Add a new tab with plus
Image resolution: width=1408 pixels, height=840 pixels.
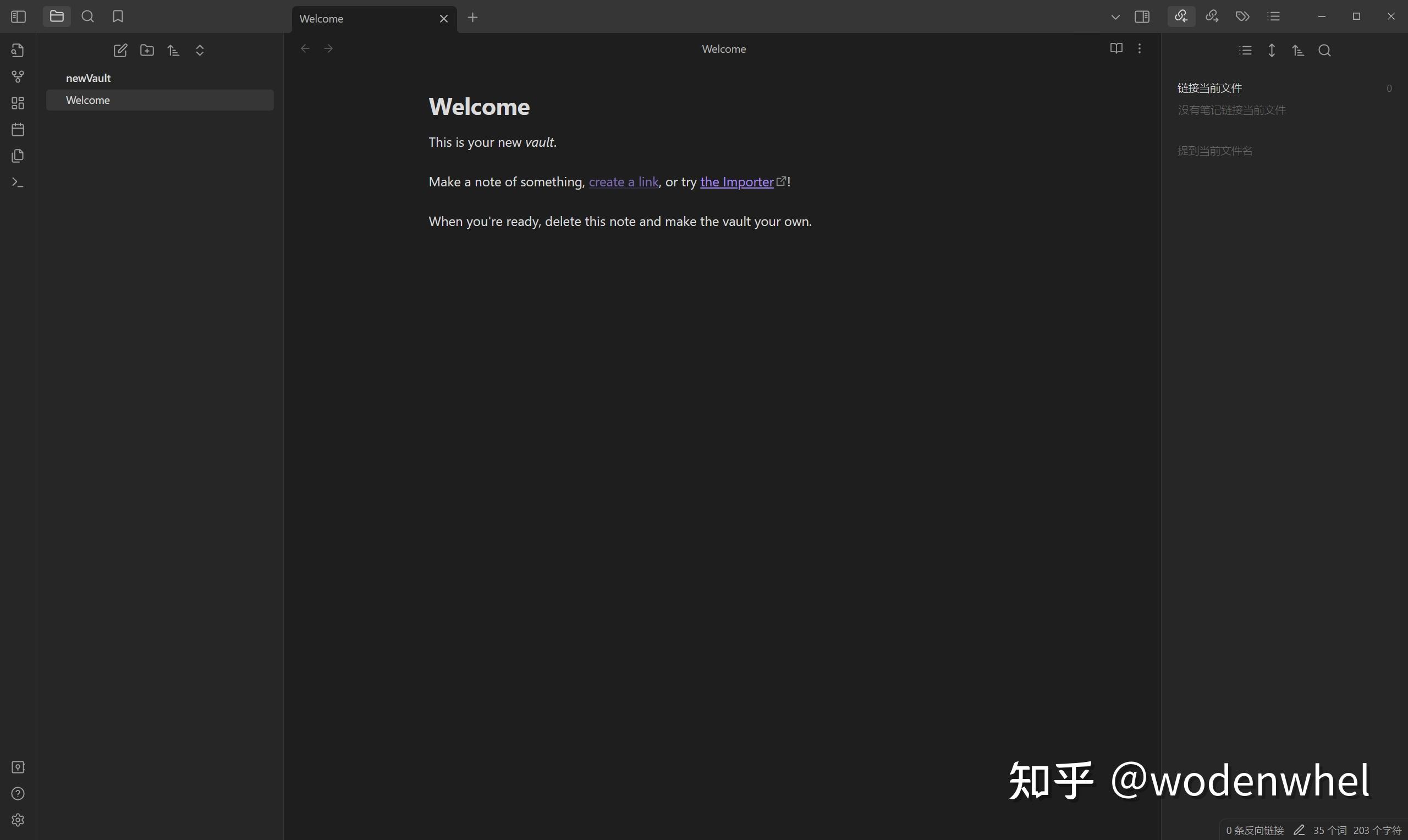pos(473,18)
